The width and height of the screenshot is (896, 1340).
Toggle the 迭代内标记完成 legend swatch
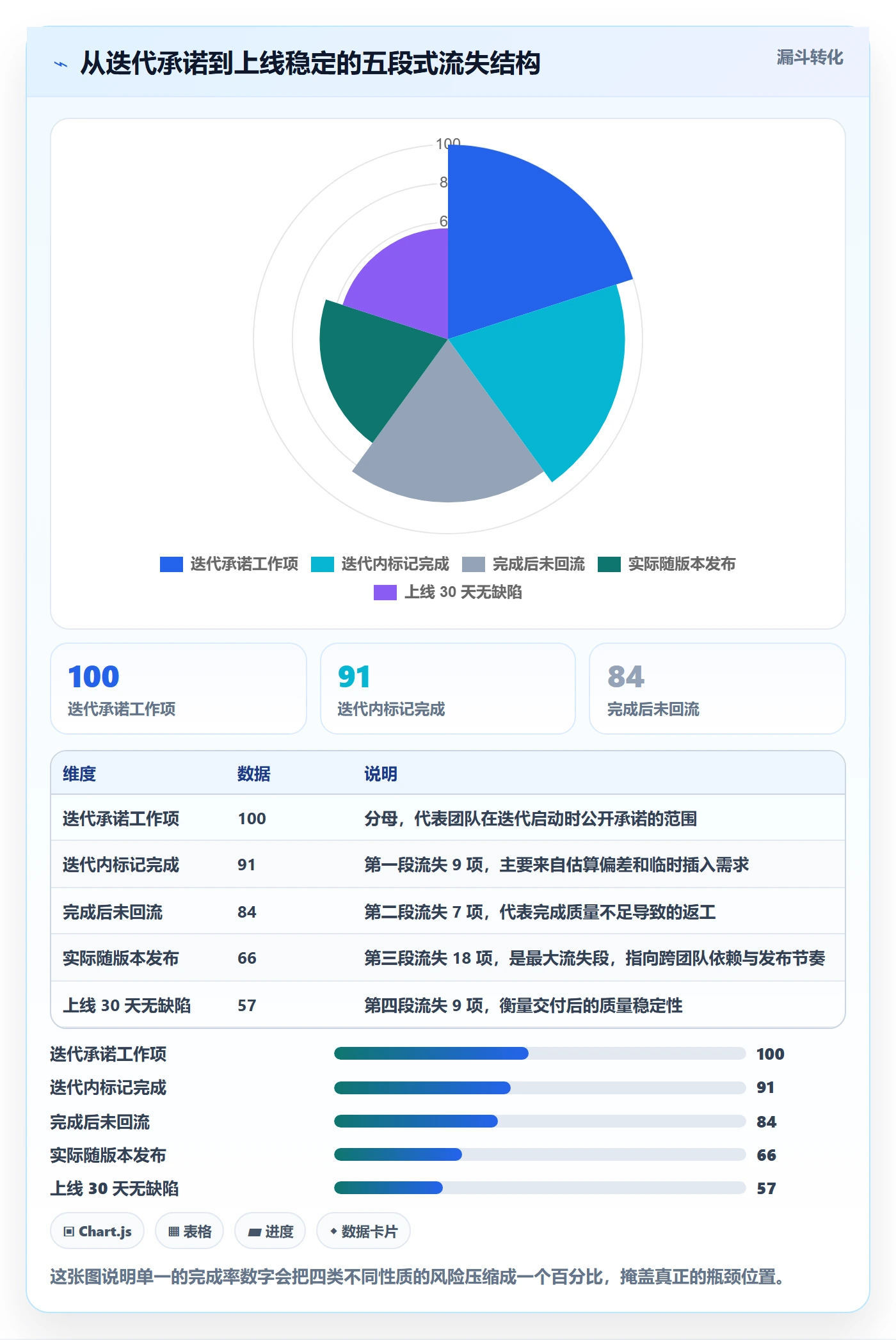pos(323,564)
